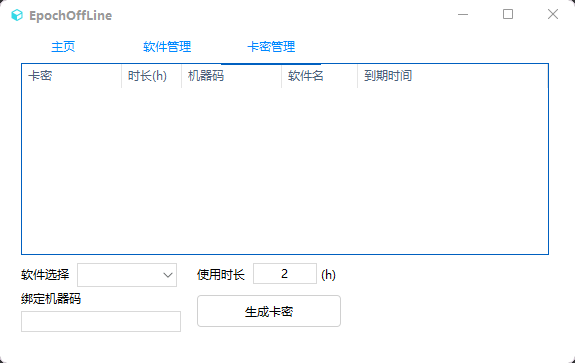
Task: Sort by the 卡密 column header
Action: point(72,76)
